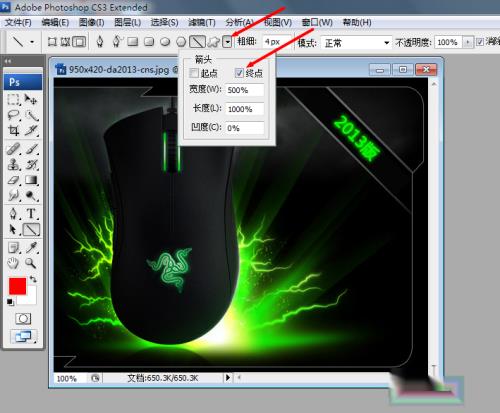
Task: Open the 编辑(E) menu
Action: [x=55, y=23]
